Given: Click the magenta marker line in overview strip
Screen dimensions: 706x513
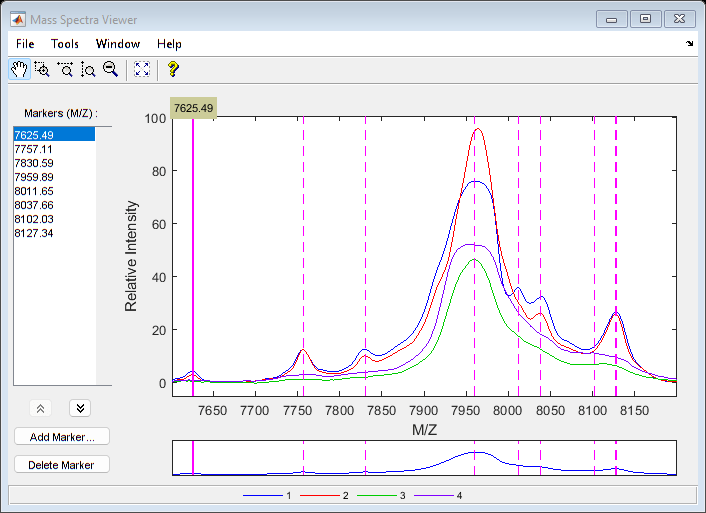Looking at the screenshot, I should point(193,458).
